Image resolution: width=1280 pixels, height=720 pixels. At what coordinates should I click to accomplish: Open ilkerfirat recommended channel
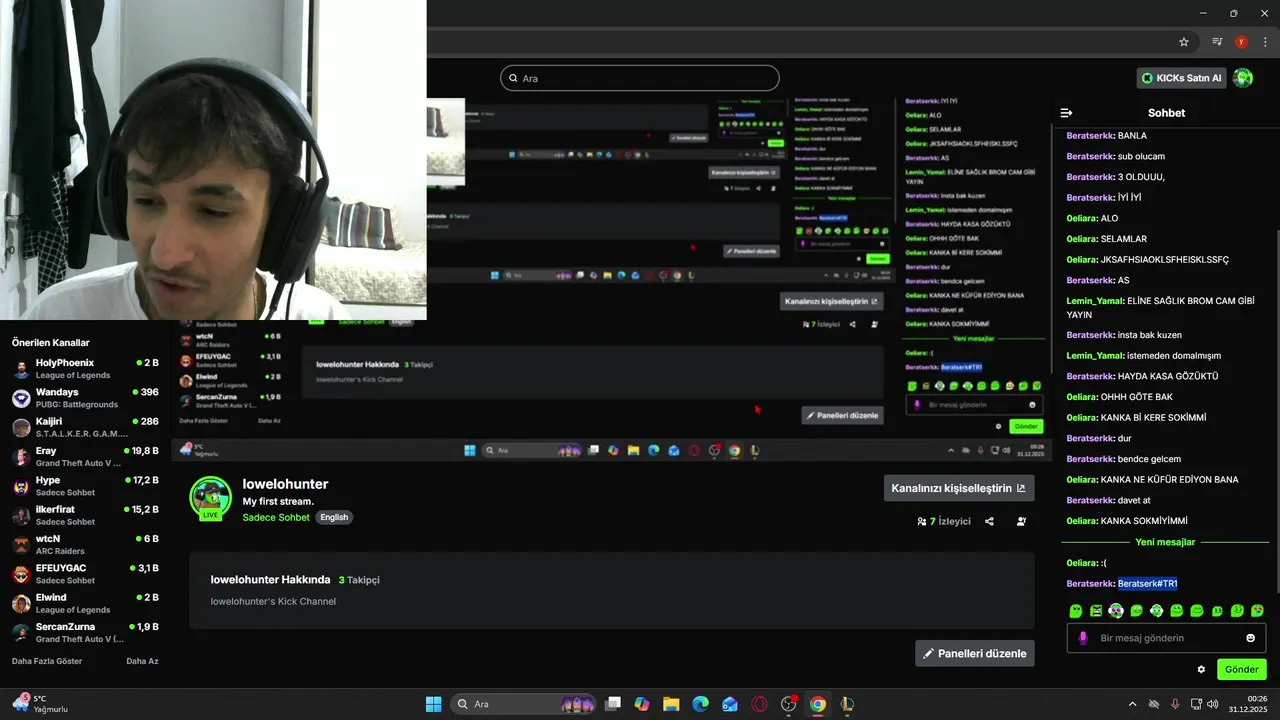pos(85,515)
